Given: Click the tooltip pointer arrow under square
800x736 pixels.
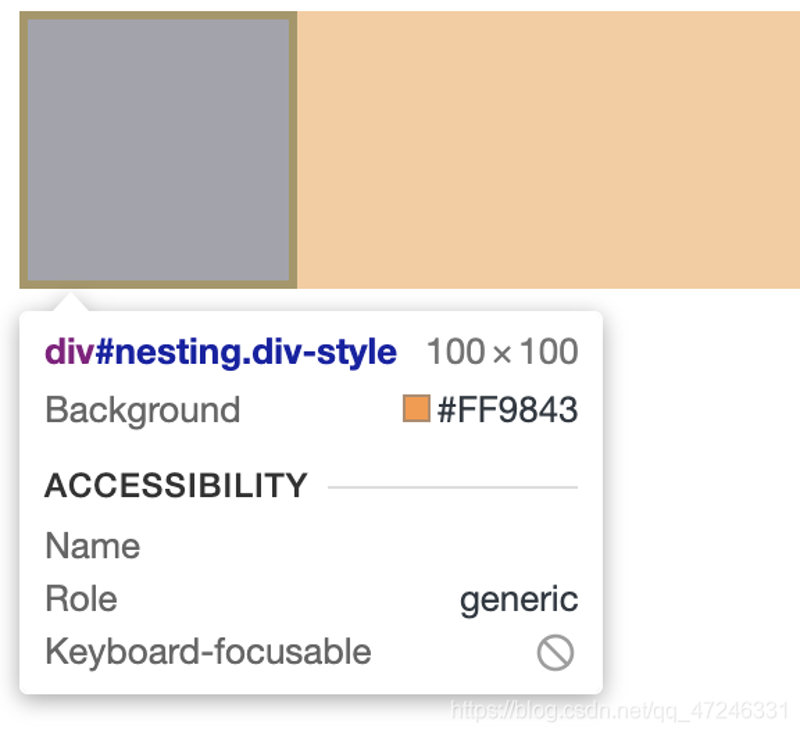Looking at the screenshot, I should point(70,301).
